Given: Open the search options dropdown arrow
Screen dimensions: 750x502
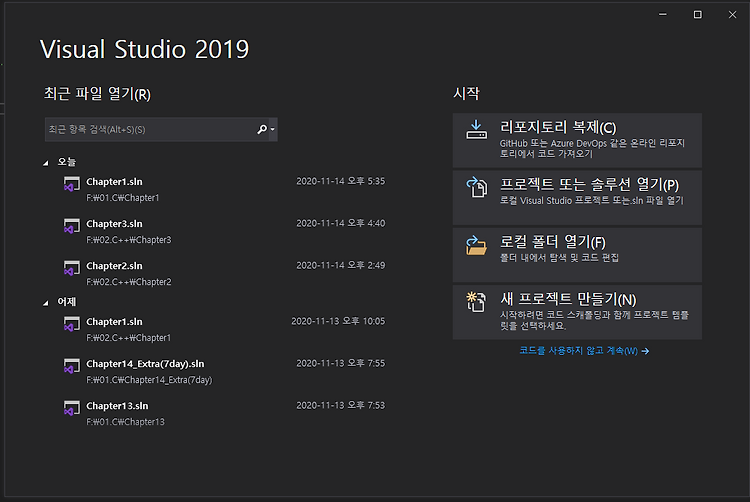Looking at the screenshot, I should (x=273, y=129).
